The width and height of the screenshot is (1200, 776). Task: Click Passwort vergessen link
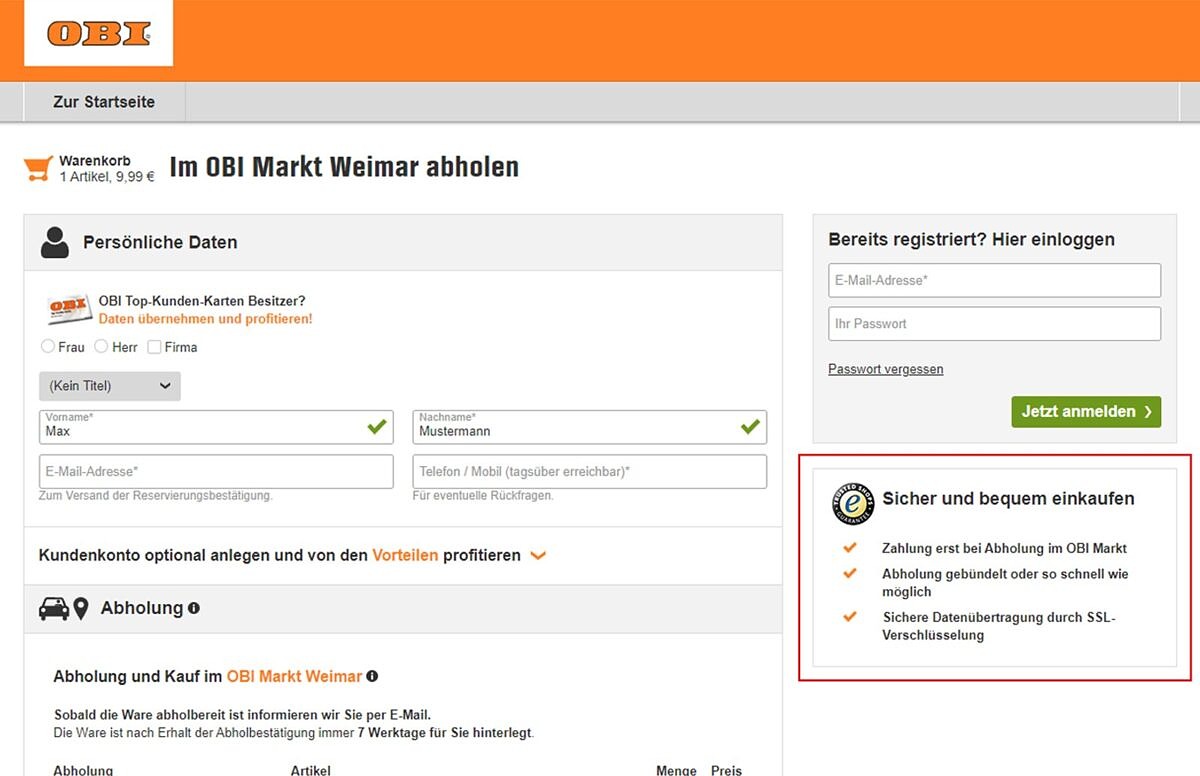pos(885,369)
